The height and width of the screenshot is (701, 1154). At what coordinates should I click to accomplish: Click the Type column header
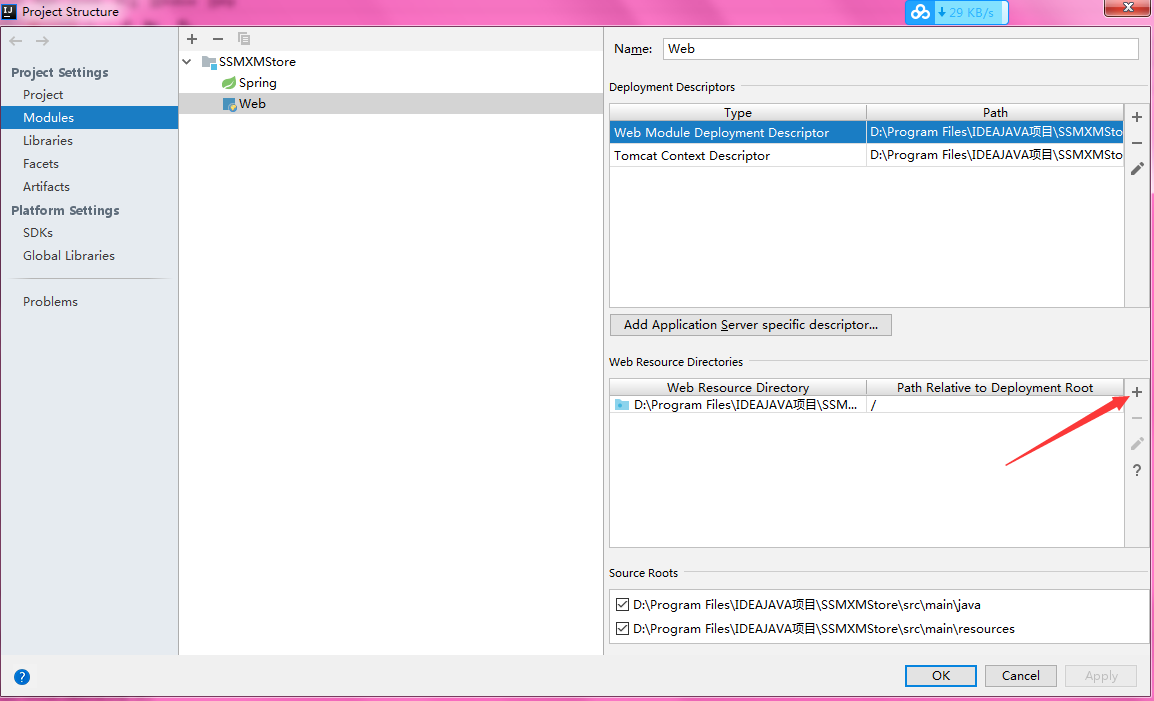pyautogui.click(x=737, y=113)
